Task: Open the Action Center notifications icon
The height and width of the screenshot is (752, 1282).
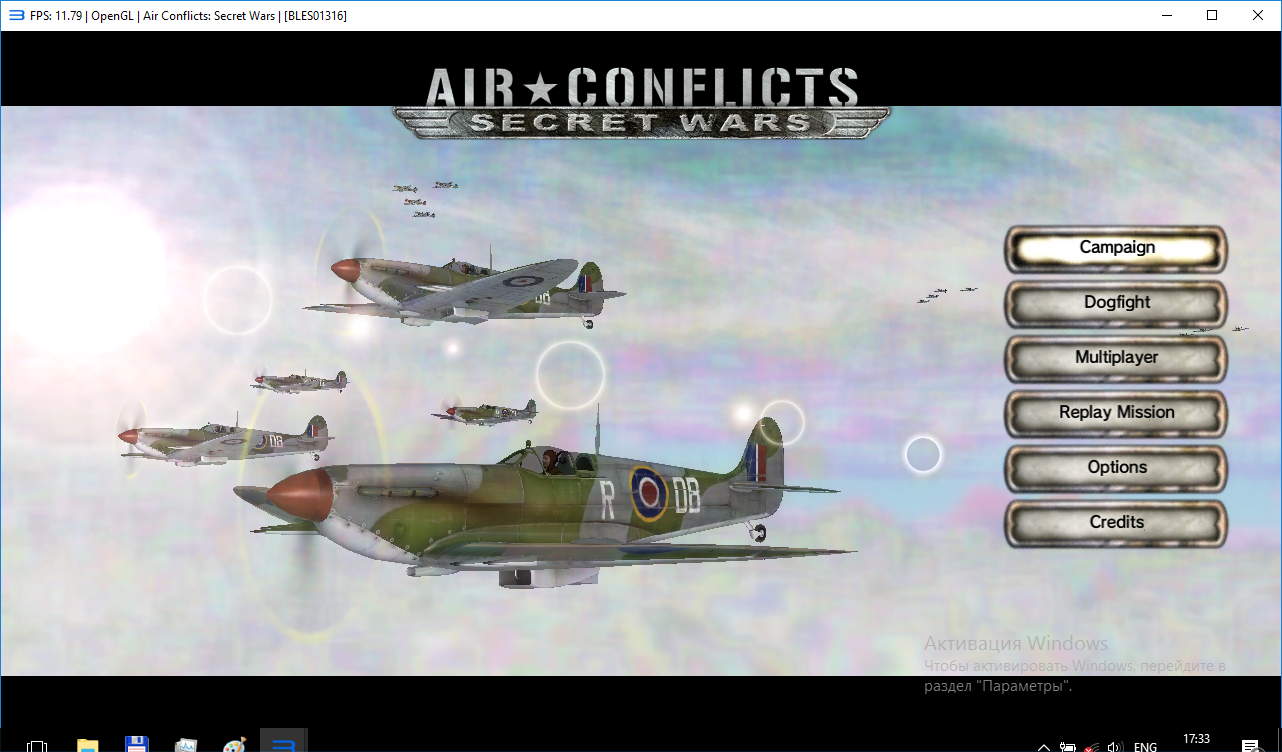Action: click(1250, 746)
